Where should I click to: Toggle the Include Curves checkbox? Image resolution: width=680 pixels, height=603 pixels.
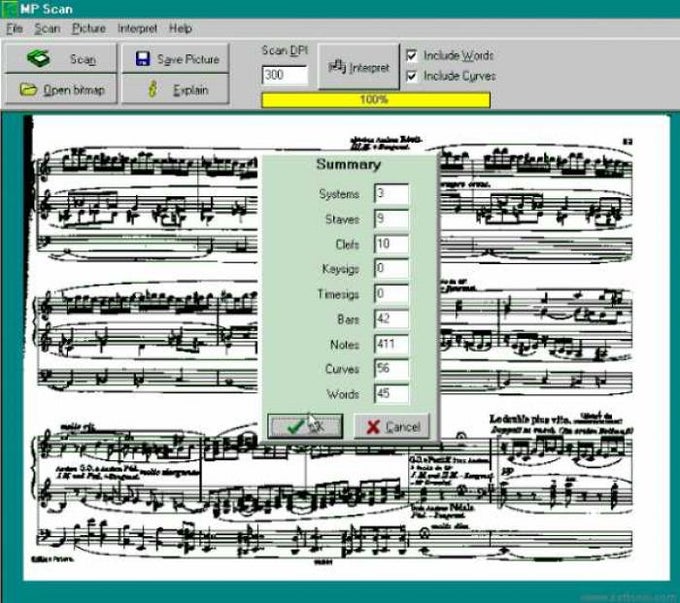click(412, 76)
